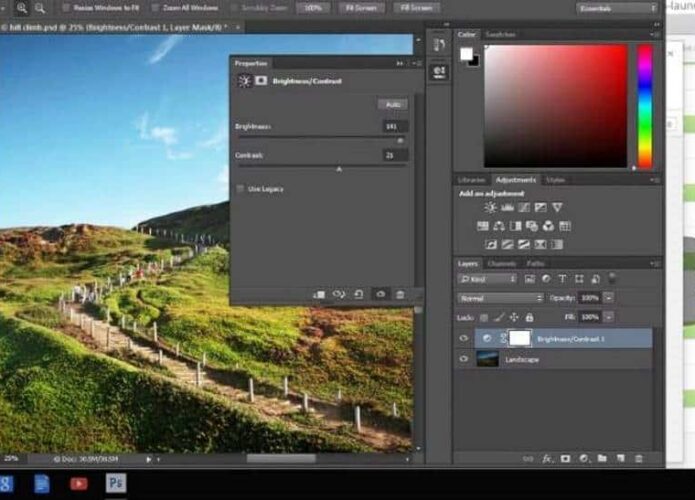Delete the adjustment layer from Properties panel
695x500 pixels.
point(400,294)
